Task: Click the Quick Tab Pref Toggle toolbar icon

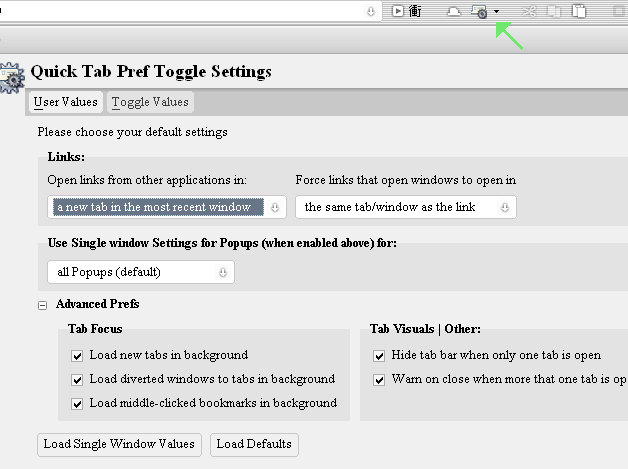Action: (479, 12)
